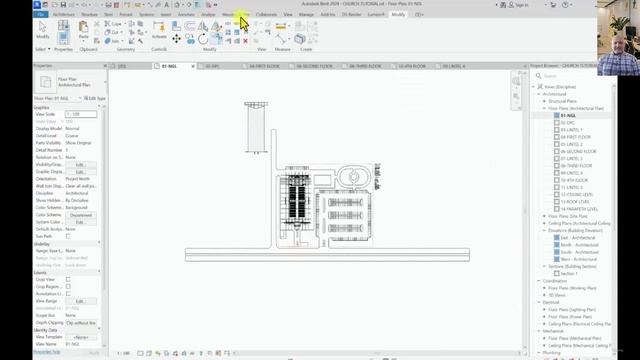The height and width of the screenshot is (360, 640).
Task: Switch to the Architecture ribbon tab
Action: [x=64, y=15]
